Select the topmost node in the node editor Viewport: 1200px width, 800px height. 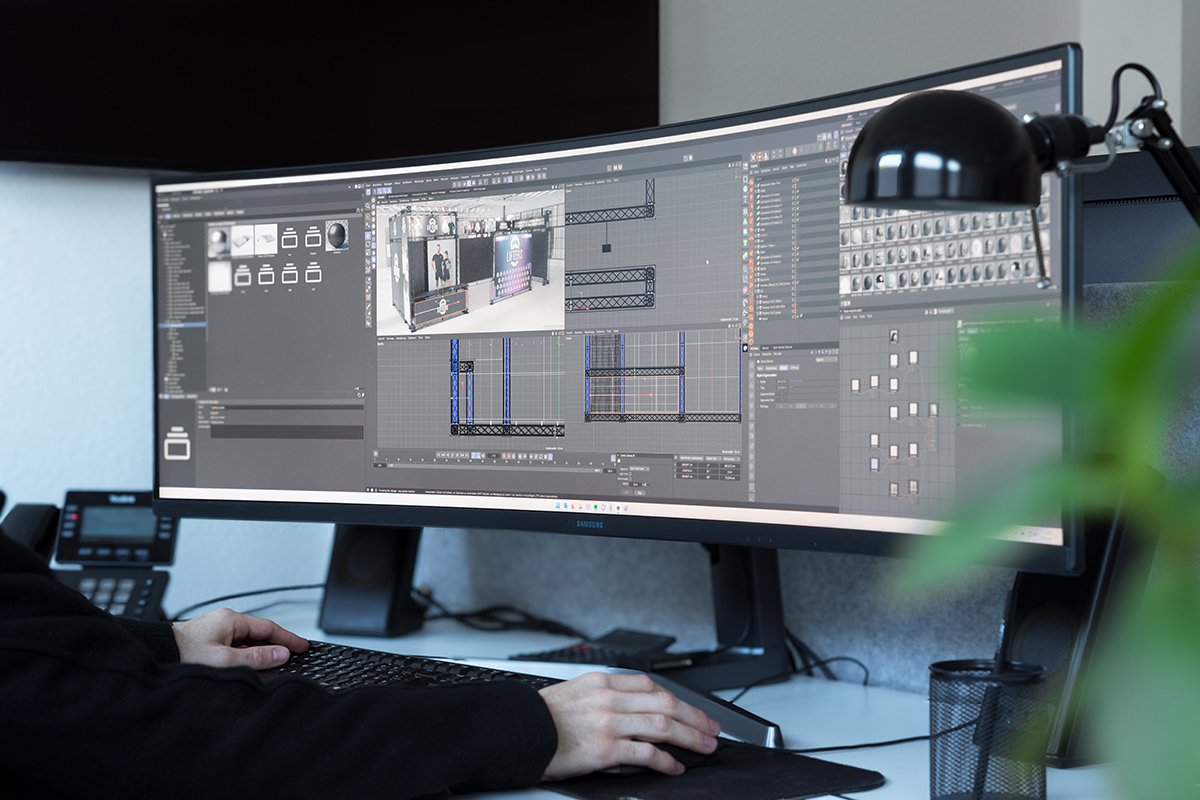point(893,336)
